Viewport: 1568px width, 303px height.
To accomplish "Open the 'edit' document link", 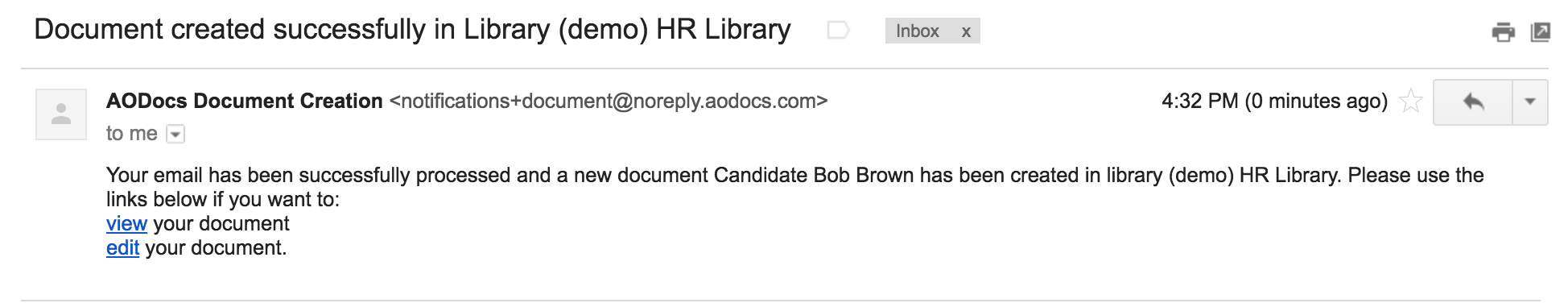I will tap(122, 247).
